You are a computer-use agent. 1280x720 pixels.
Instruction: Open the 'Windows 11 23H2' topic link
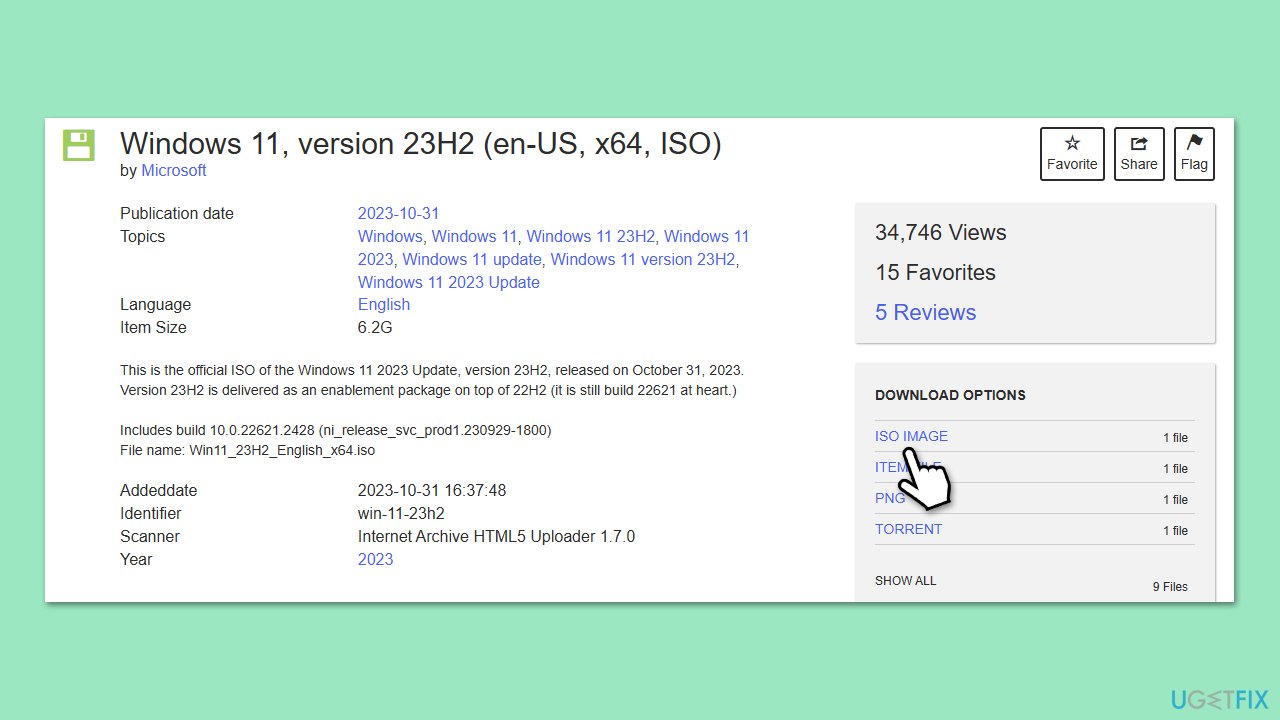click(591, 236)
